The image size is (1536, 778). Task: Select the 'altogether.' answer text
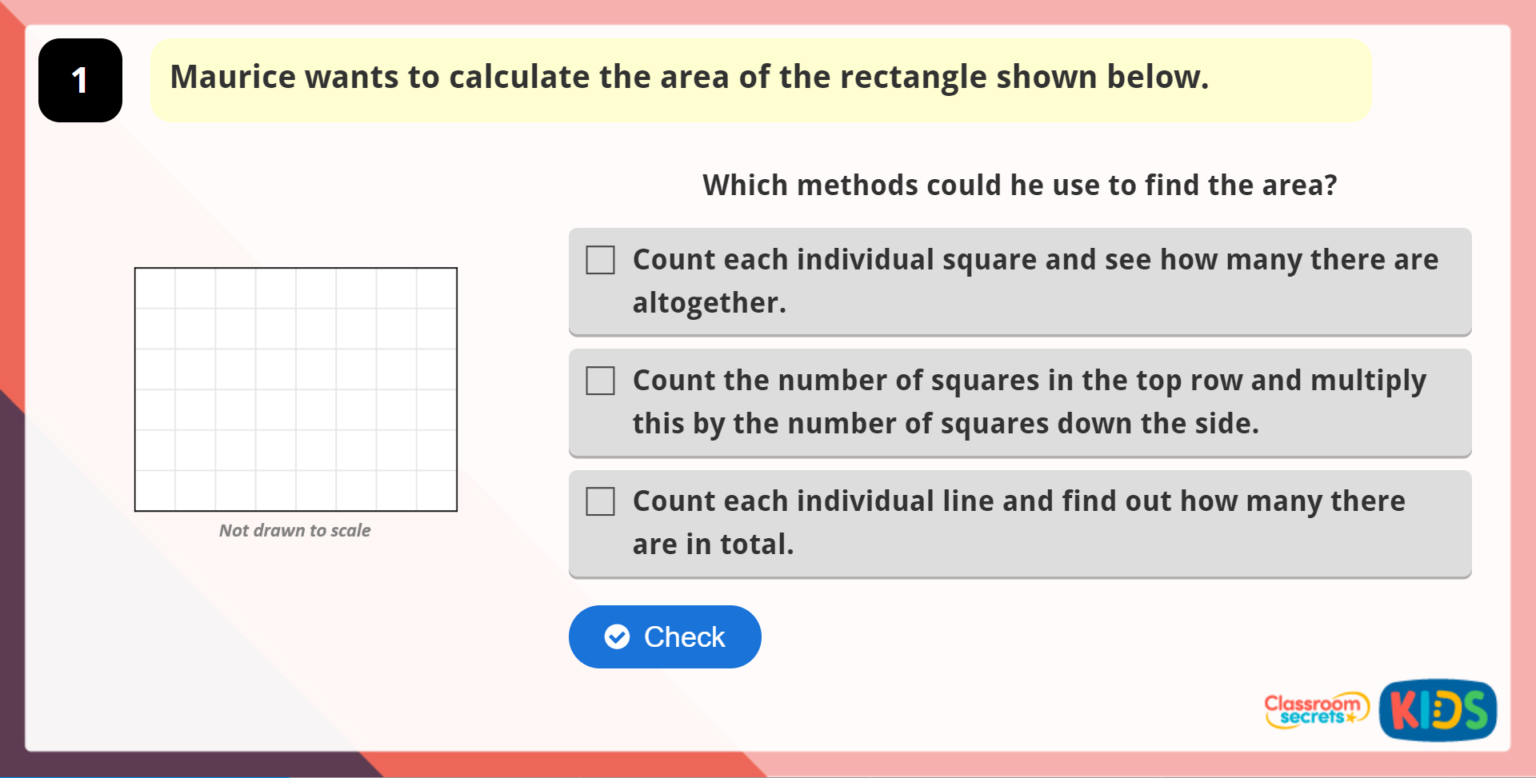pos(709,303)
